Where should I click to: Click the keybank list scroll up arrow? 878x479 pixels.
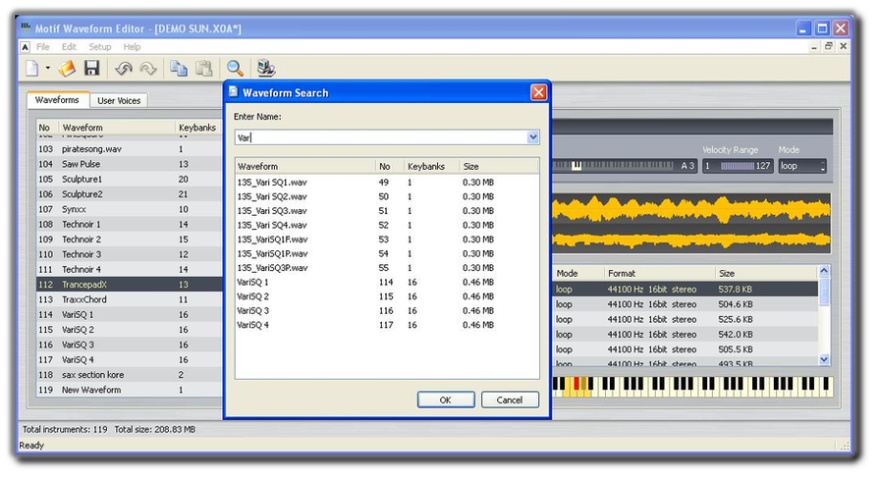click(x=824, y=272)
